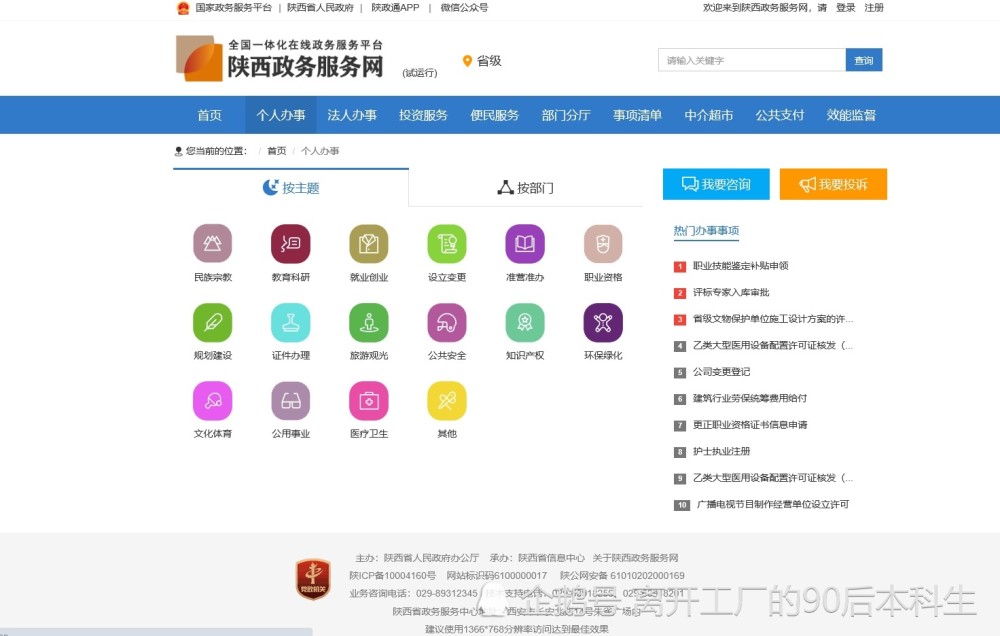Click the 党政机关 badge in footer
The width and height of the screenshot is (1000, 636).
(313, 579)
